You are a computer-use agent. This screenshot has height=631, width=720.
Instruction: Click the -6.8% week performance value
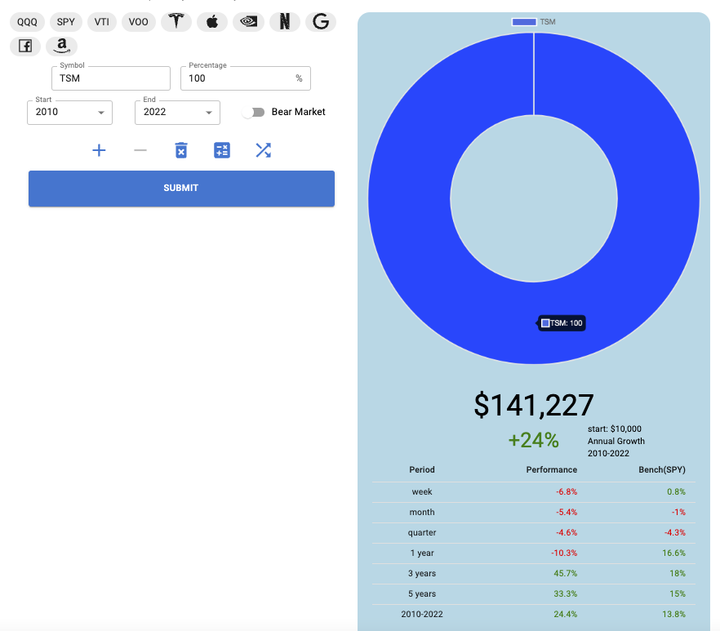[566, 492]
